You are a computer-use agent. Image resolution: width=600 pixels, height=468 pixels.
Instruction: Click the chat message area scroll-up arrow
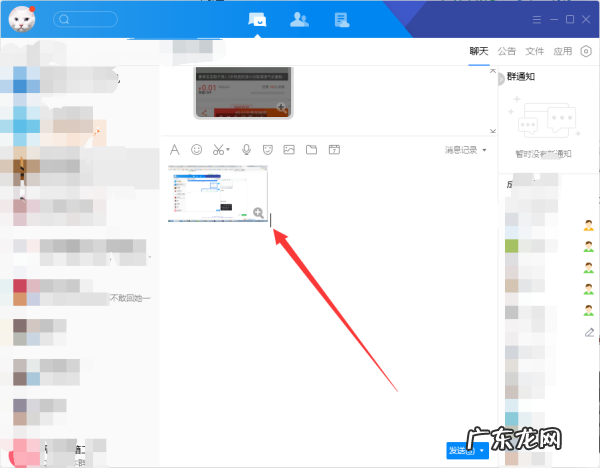(493, 71)
